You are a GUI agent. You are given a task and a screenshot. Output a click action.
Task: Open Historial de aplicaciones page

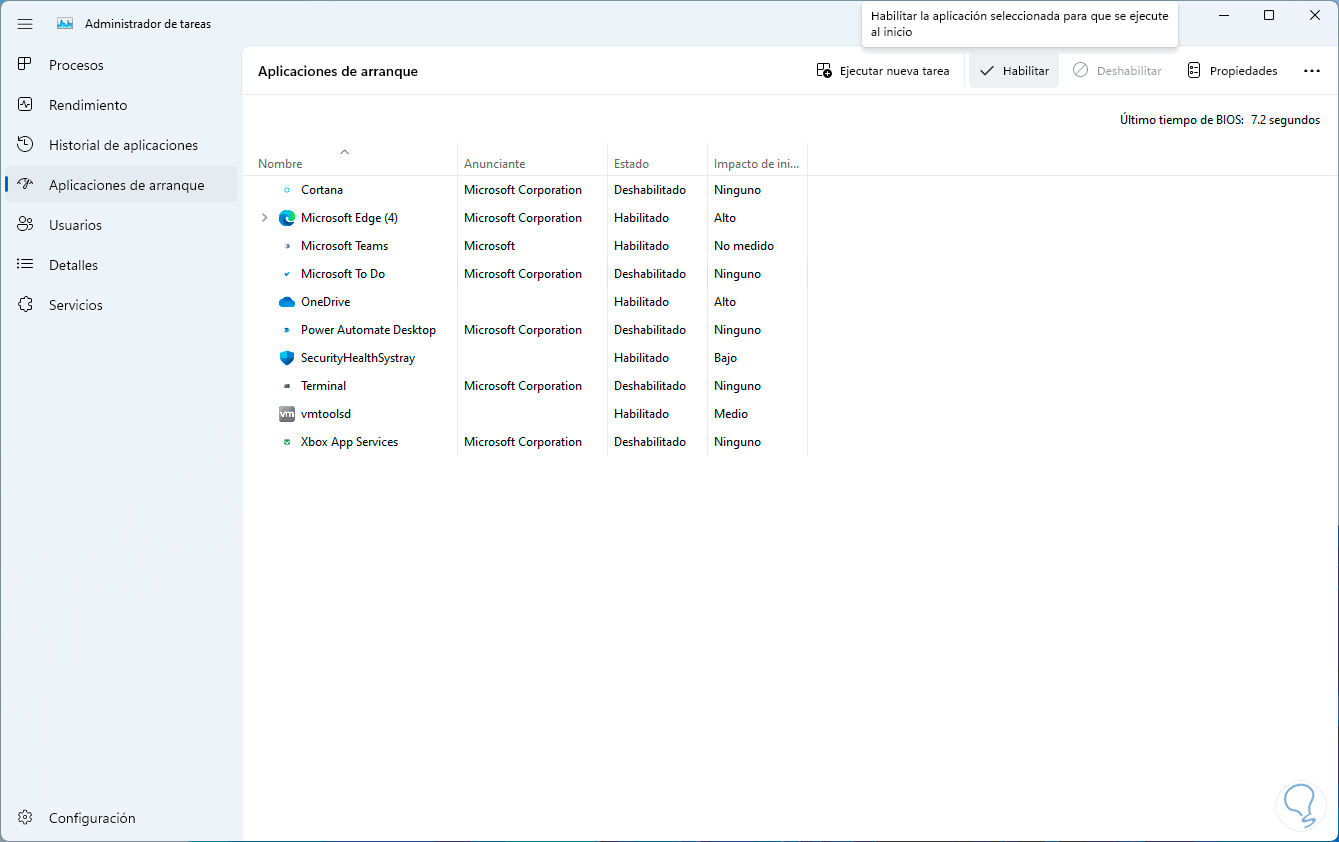(121, 145)
